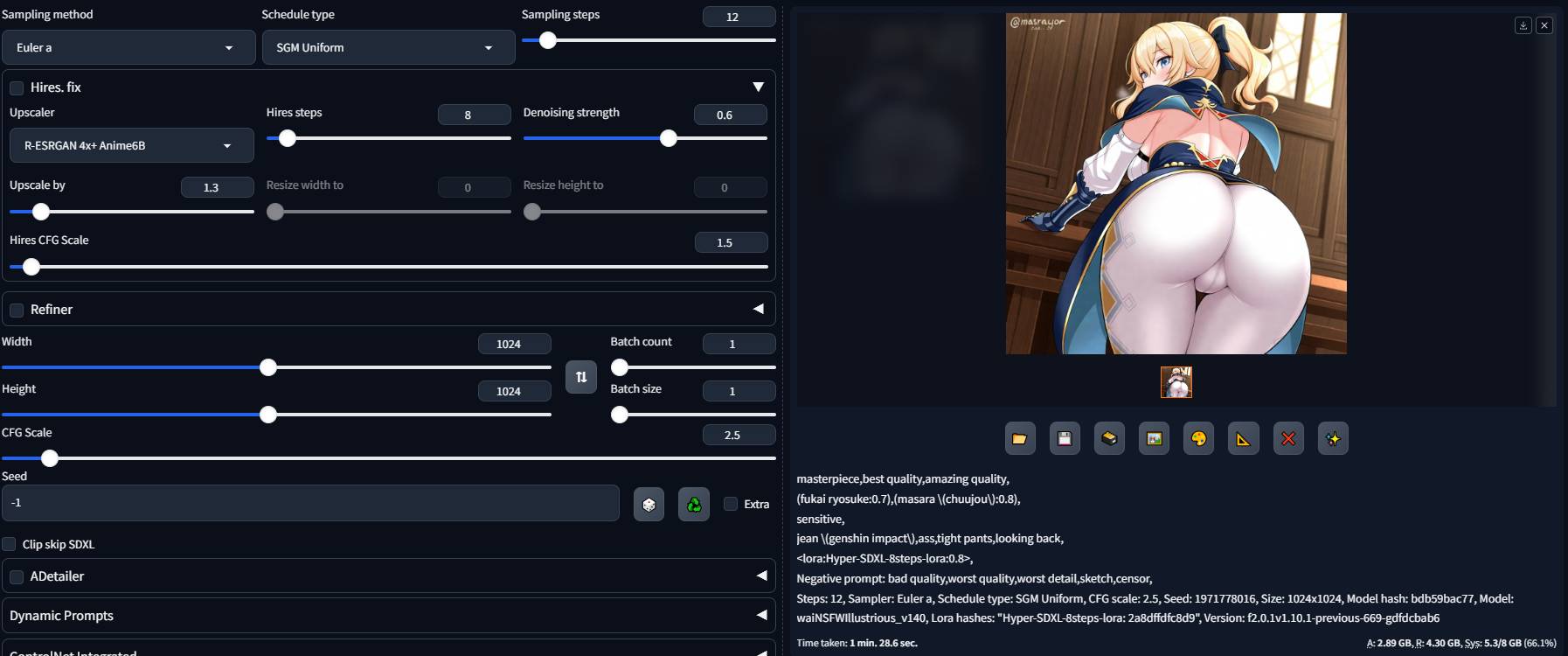Send image to img2img tab icon

tap(1154, 438)
